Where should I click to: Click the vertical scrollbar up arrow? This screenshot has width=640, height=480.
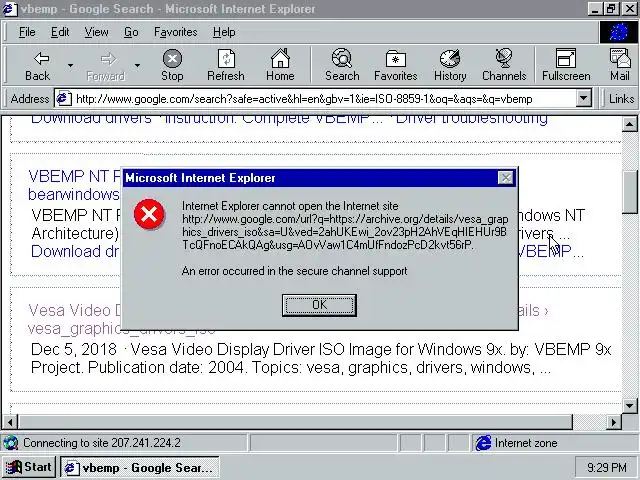pos(629,124)
